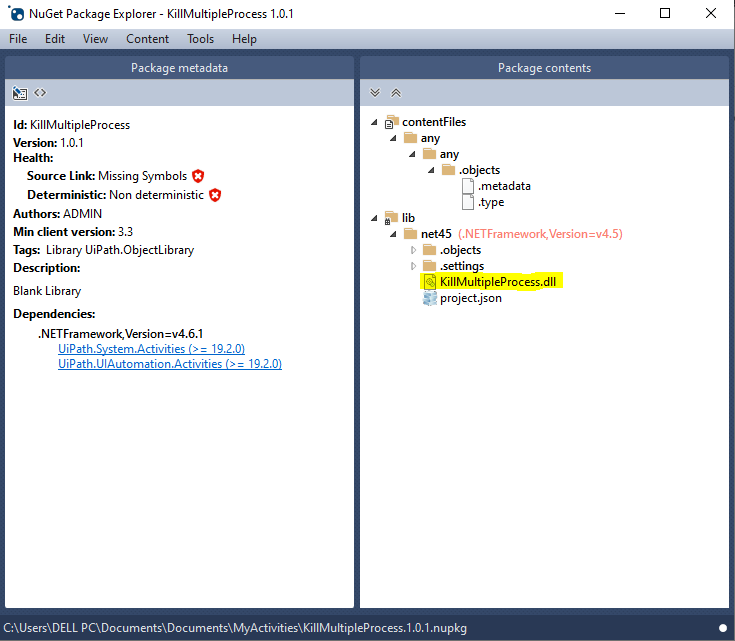
Task: Collapse the first 'any' folder node
Action: 393,138
